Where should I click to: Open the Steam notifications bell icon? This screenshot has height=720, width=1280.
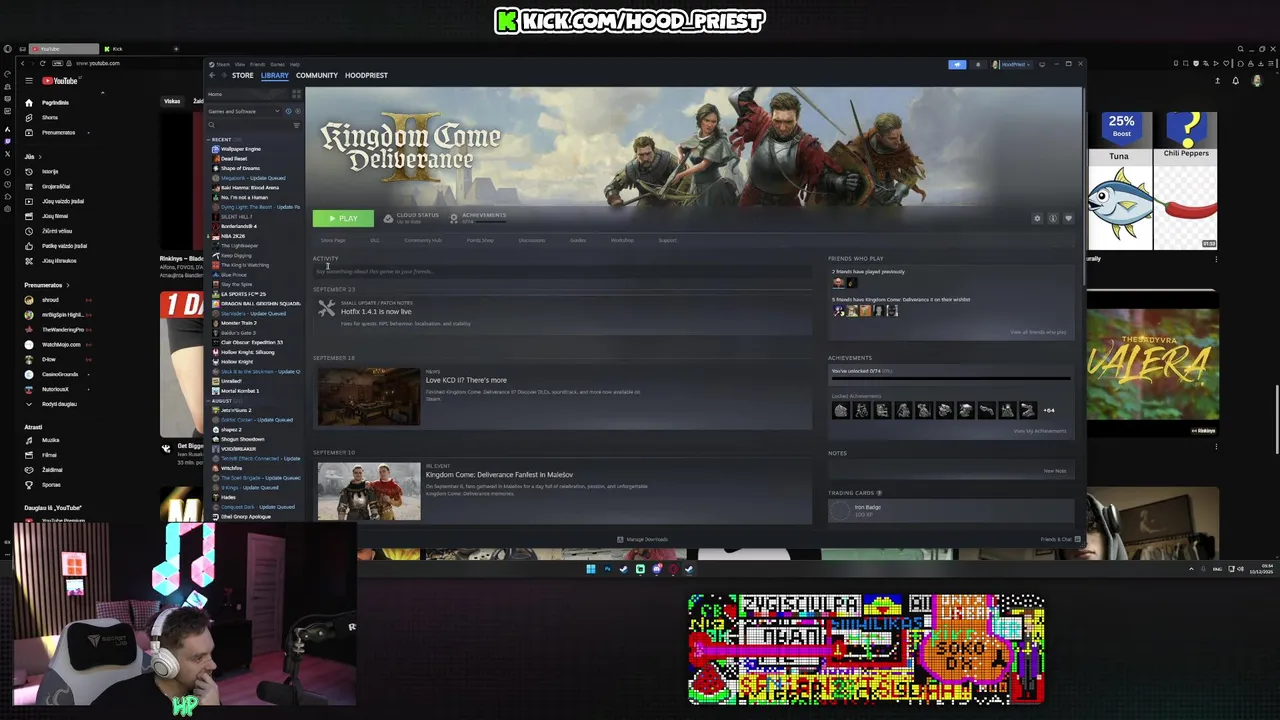[978, 64]
